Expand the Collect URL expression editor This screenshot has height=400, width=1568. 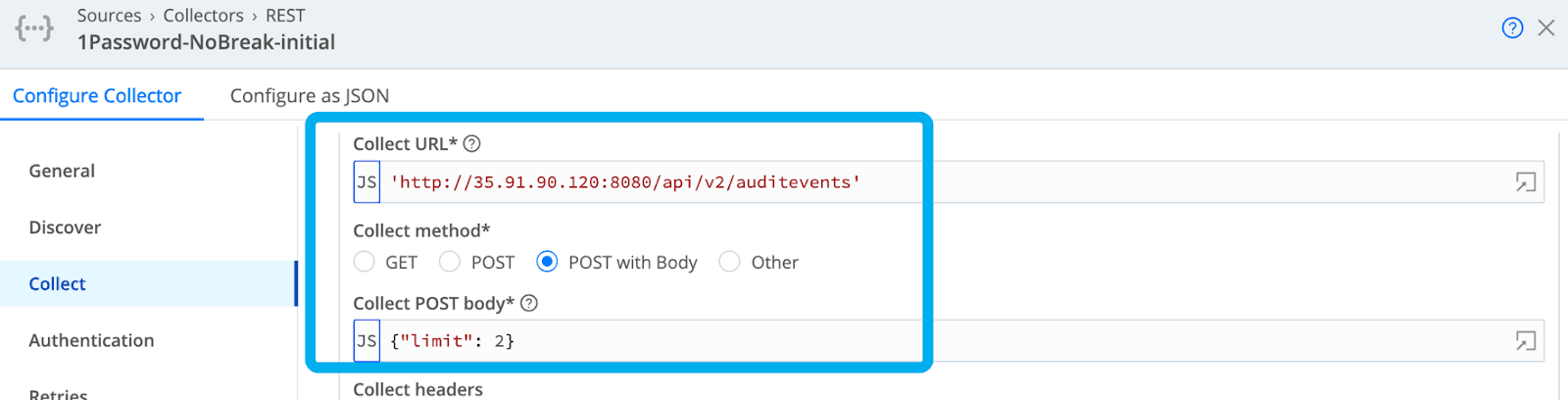coord(1525,182)
